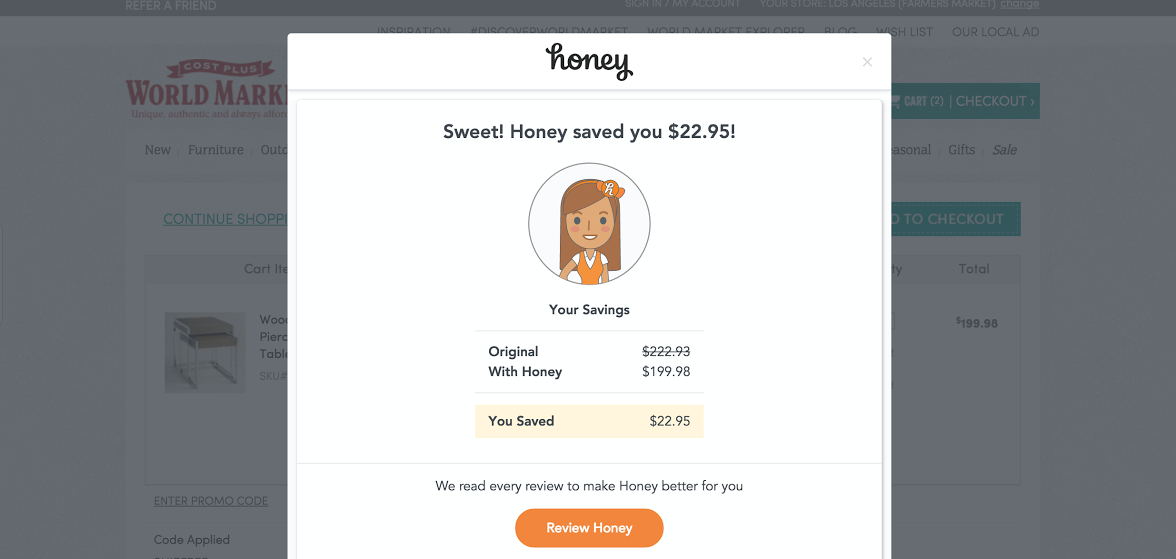1176x559 pixels.
Task: Open the Gifts menu category
Action: (x=962, y=150)
